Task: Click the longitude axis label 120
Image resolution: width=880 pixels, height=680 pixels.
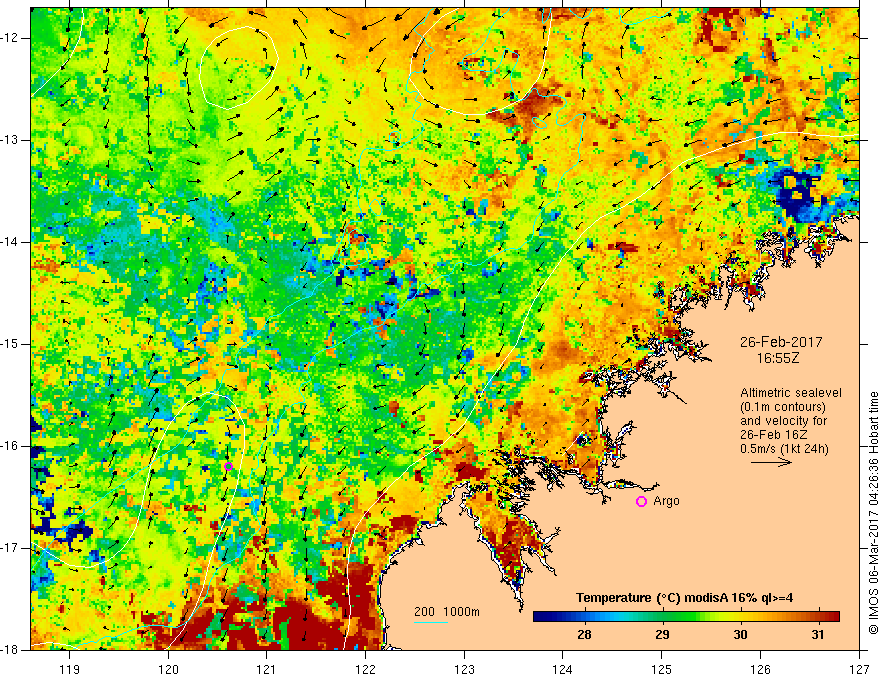Action: tap(168, 669)
